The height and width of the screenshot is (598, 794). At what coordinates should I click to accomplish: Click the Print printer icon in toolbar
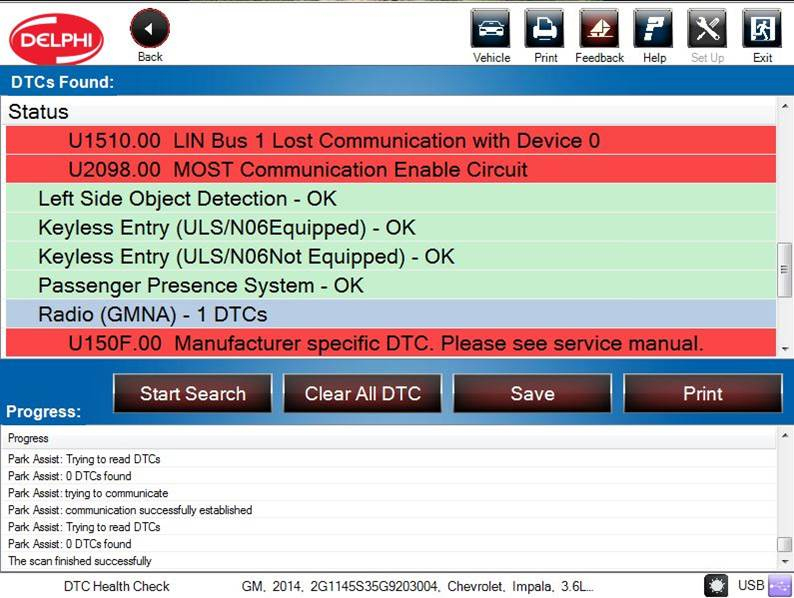point(545,29)
